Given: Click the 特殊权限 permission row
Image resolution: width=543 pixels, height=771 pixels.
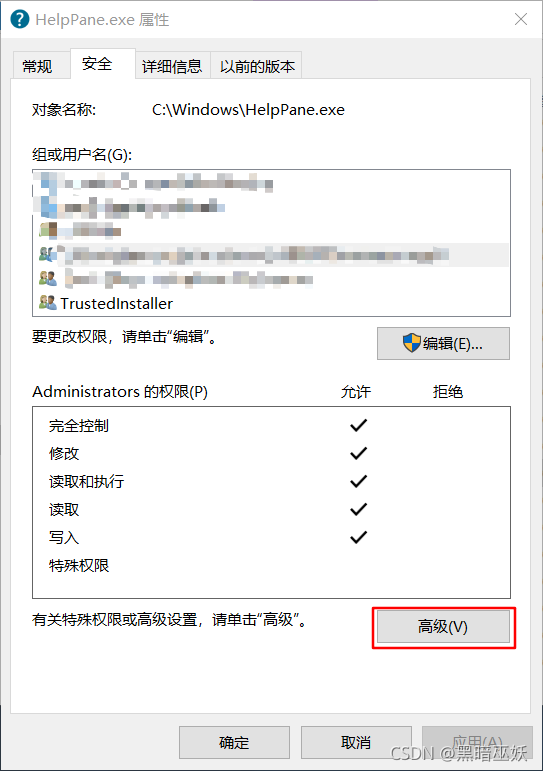Looking at the screenshot, I should (x=271, y=565).
